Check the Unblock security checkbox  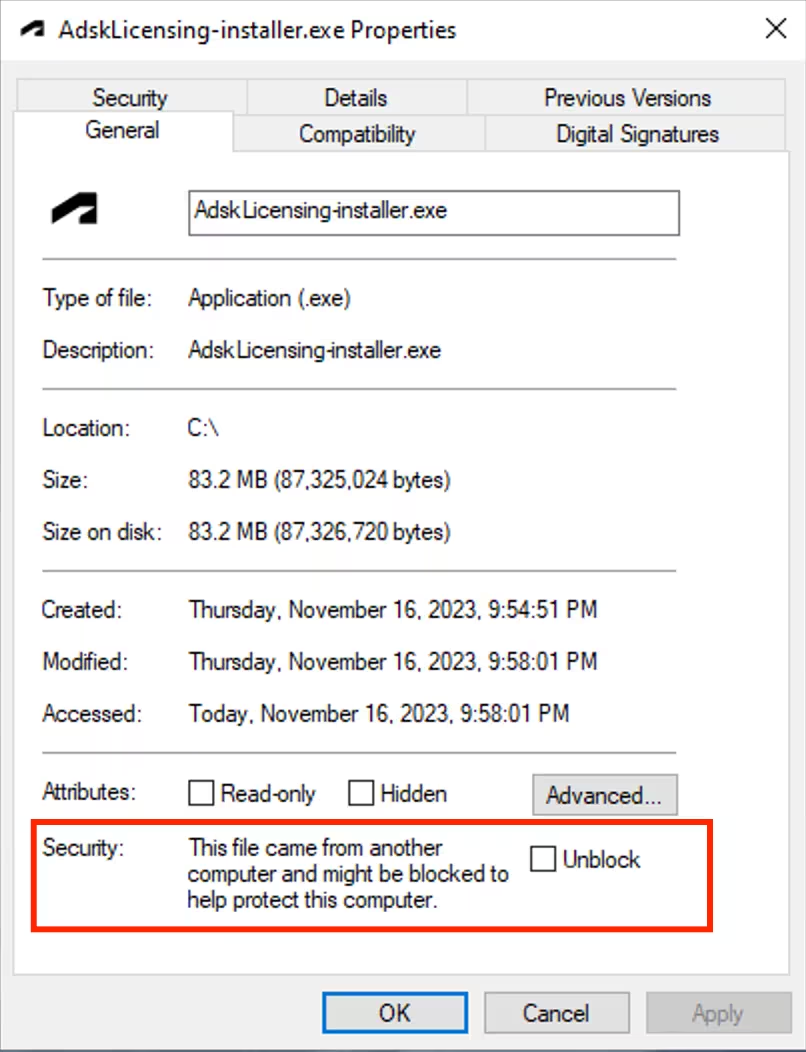[x=543, y=859]
